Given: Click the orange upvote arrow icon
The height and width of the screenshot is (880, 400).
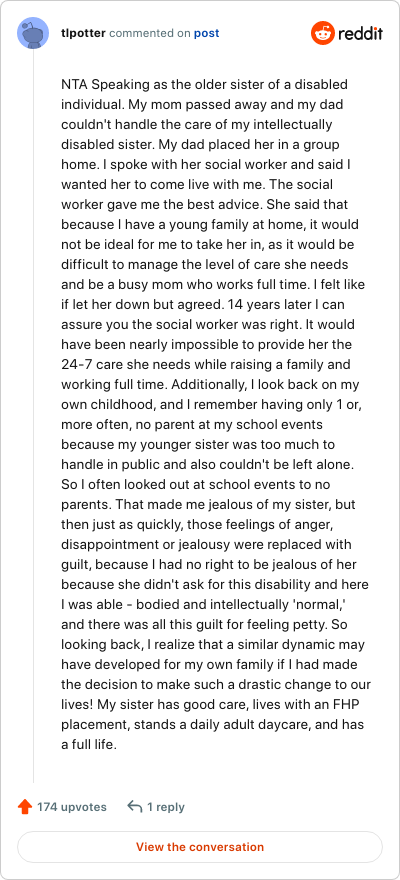Looking at the screenshot, I should click(x=25, y=807).
